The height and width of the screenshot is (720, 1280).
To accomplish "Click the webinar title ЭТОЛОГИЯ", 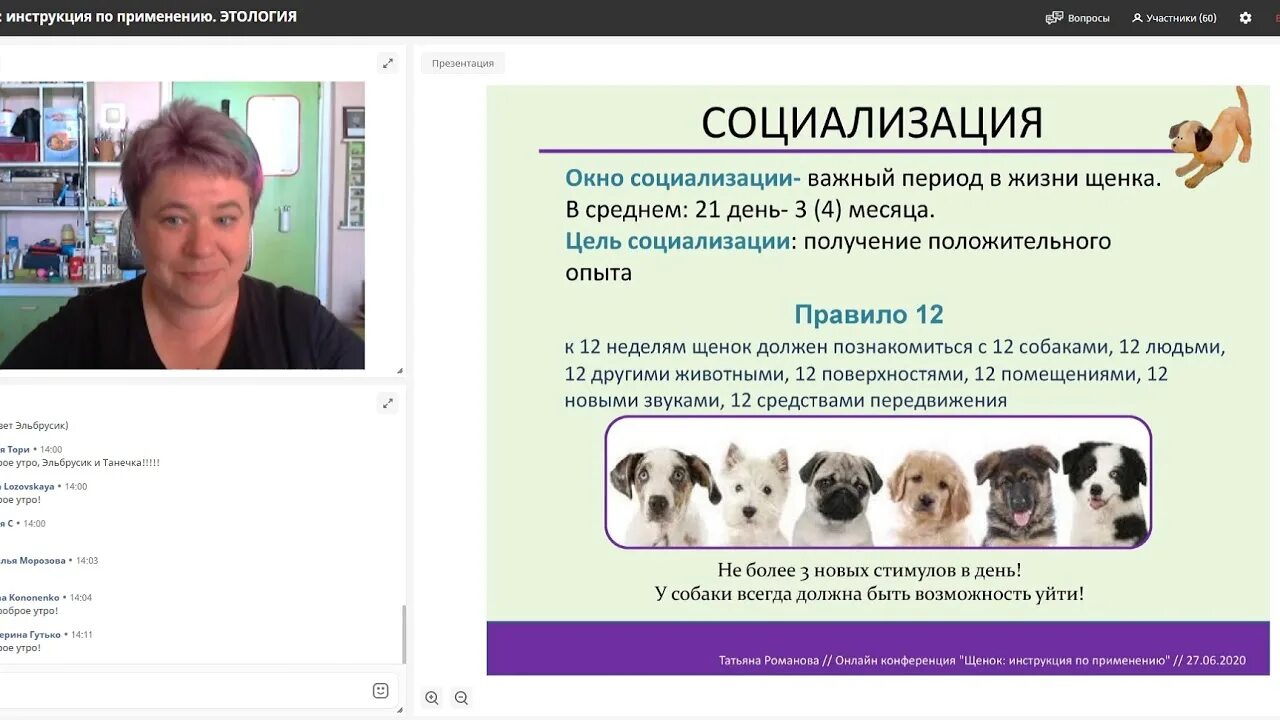I will (258, 17).
